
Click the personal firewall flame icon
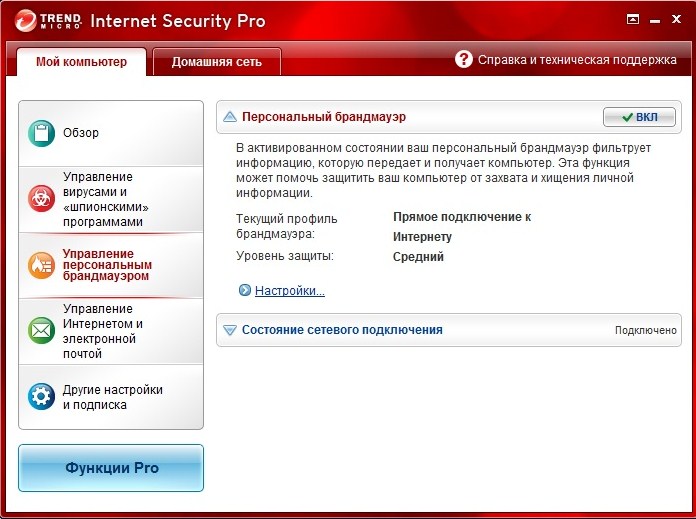[x=41, y=263]
